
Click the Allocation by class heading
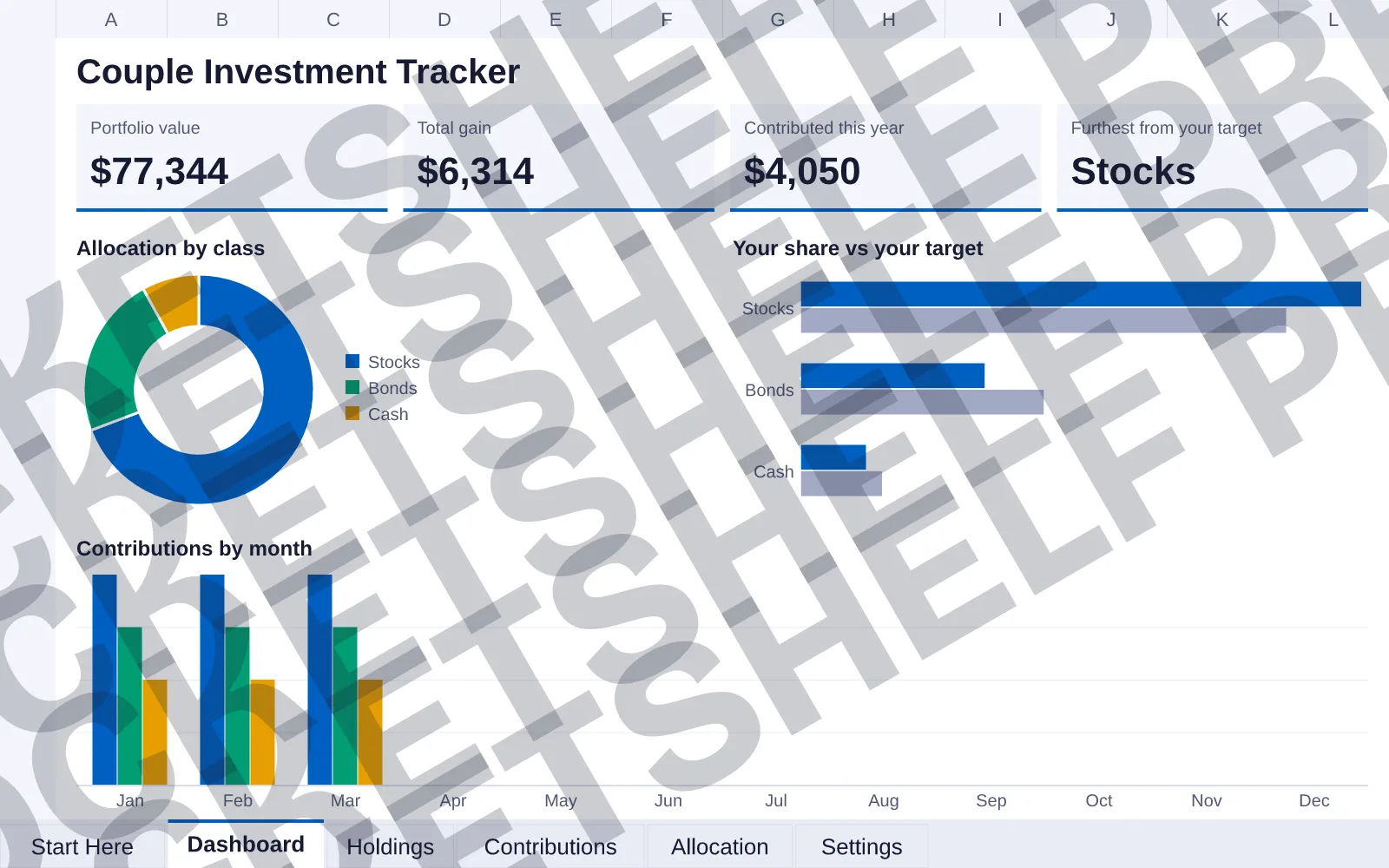170,248
